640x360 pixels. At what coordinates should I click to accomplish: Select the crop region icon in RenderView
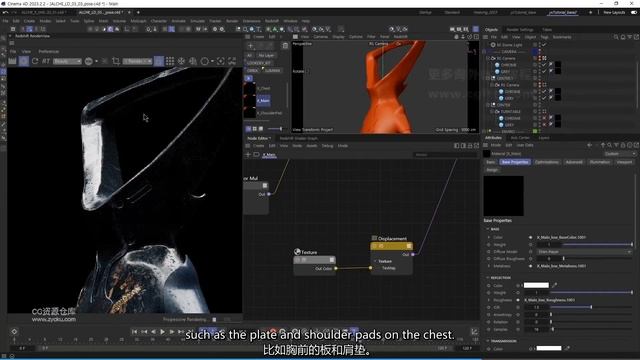[x=116, y=61]
